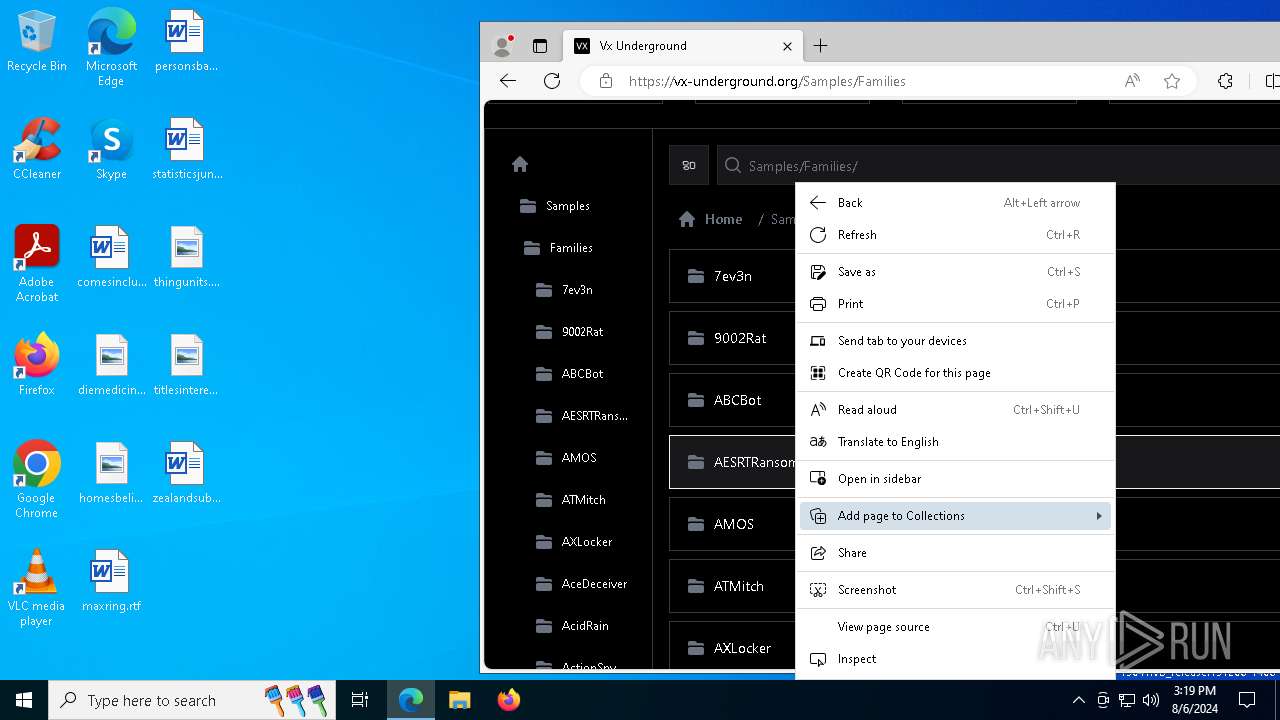The width and height of the screenshot is (1280, 720).
Task: Open Microsoft Edge desktop shortcut
Action: pyautogui.click(x=111, y=48)
